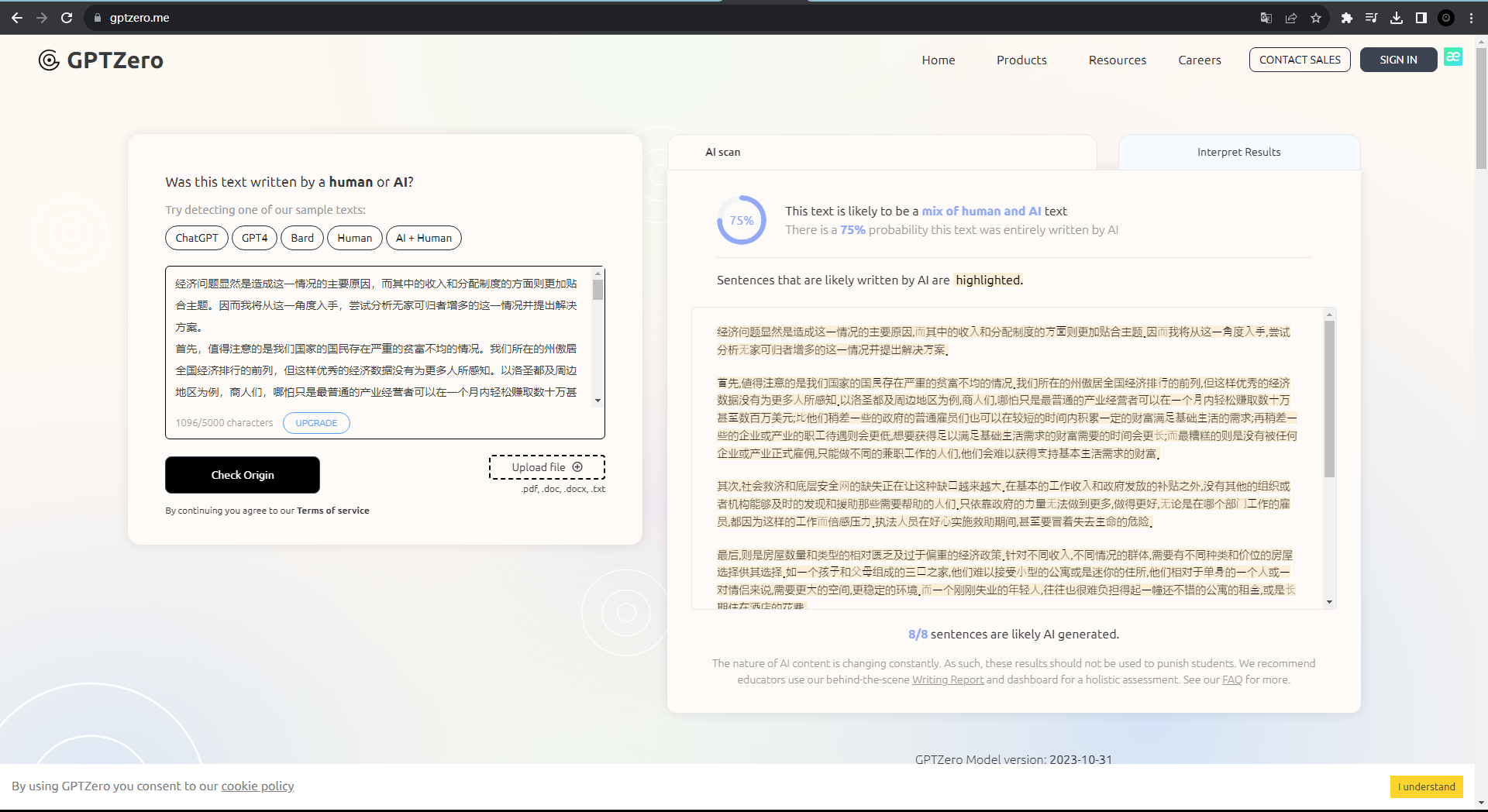Open the translate page icon
This screenshot has width=1488, height=812.
pos(1266,18)
